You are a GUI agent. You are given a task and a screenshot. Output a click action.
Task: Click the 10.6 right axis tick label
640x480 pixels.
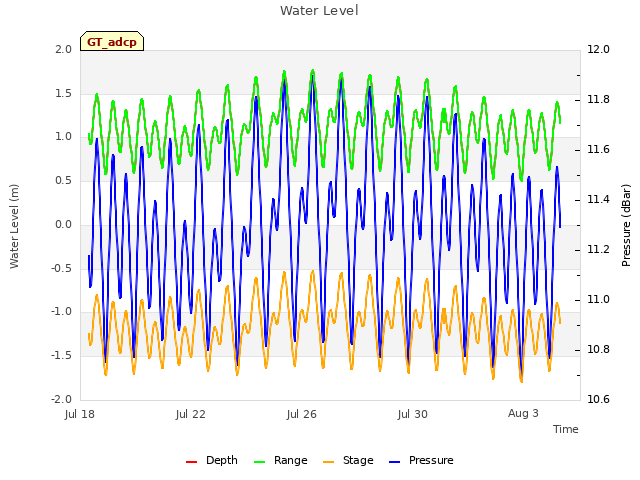point(598,399)
